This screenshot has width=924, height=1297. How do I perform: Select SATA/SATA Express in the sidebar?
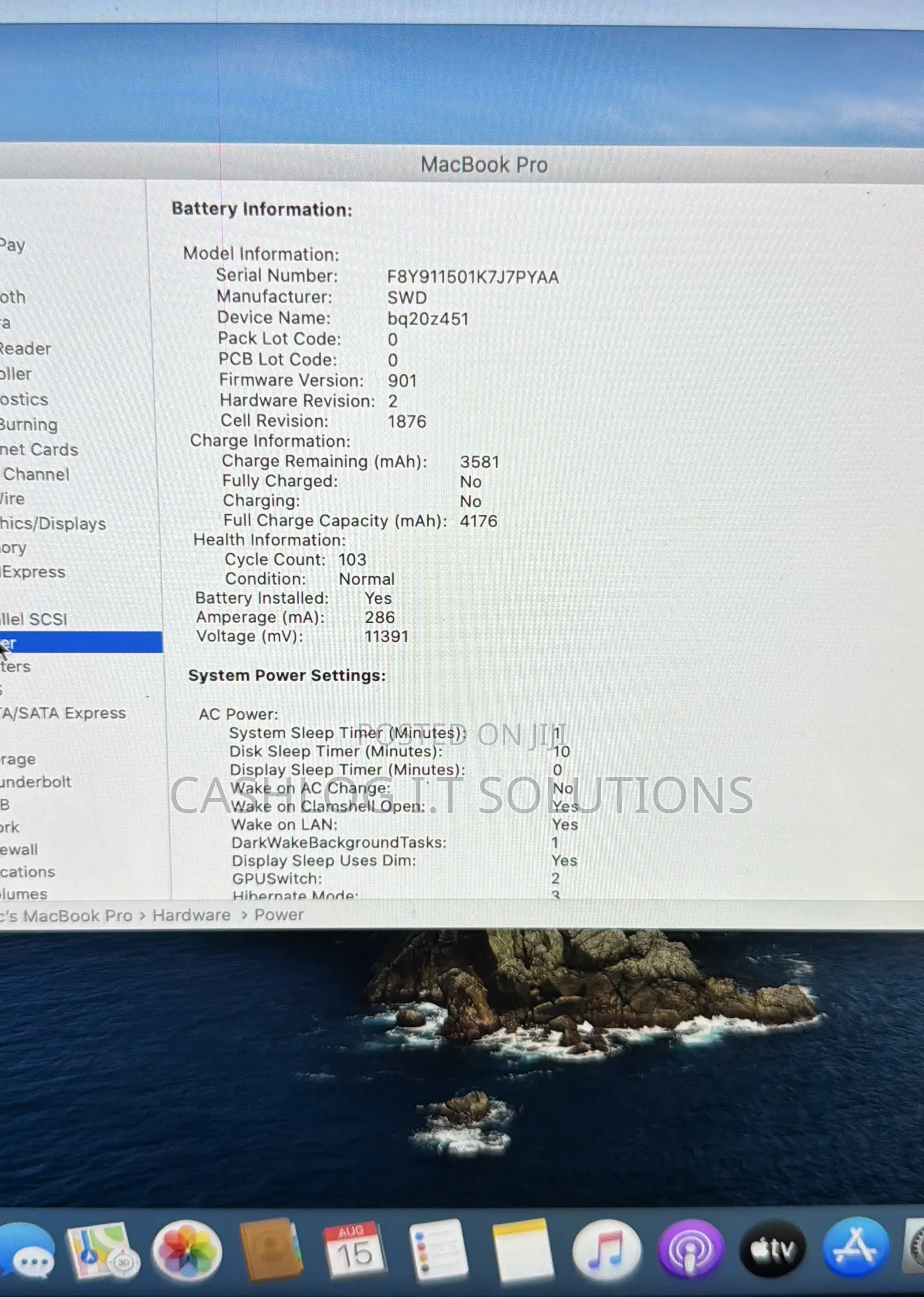(x=63, y=713)
